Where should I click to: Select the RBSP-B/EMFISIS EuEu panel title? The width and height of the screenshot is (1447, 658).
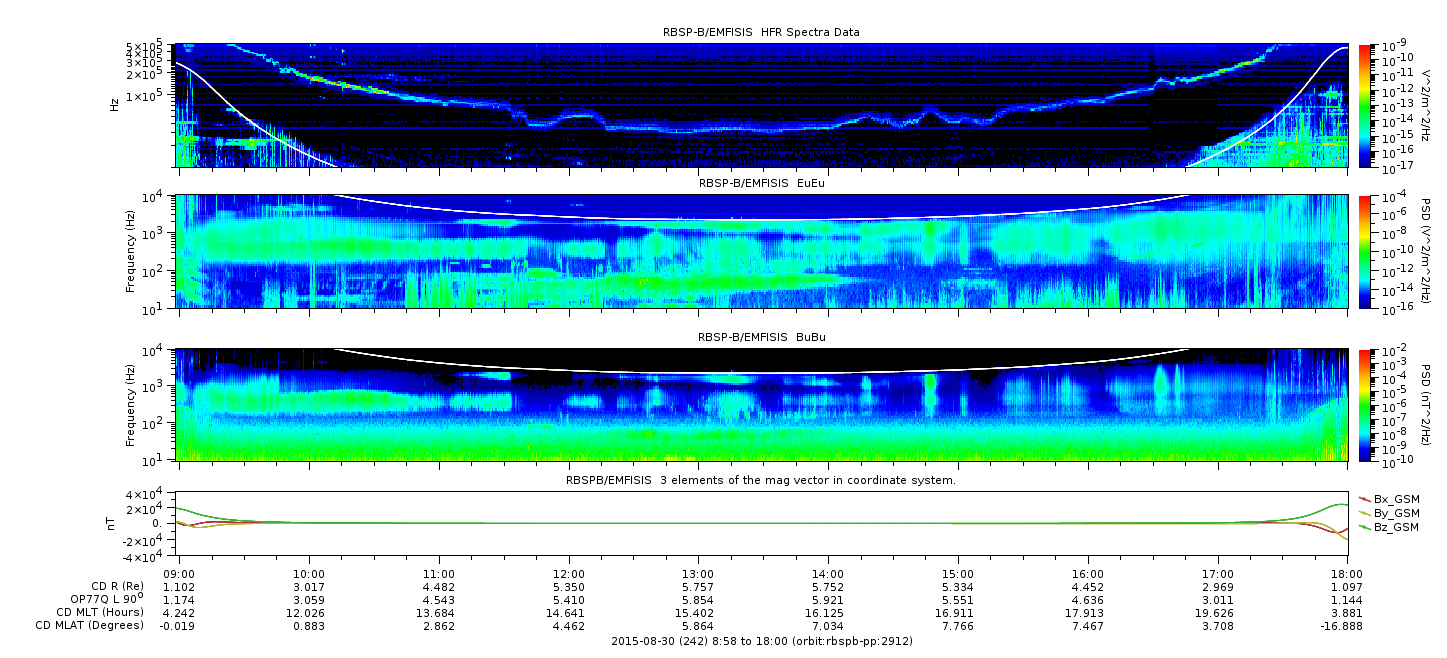[761, 183]
